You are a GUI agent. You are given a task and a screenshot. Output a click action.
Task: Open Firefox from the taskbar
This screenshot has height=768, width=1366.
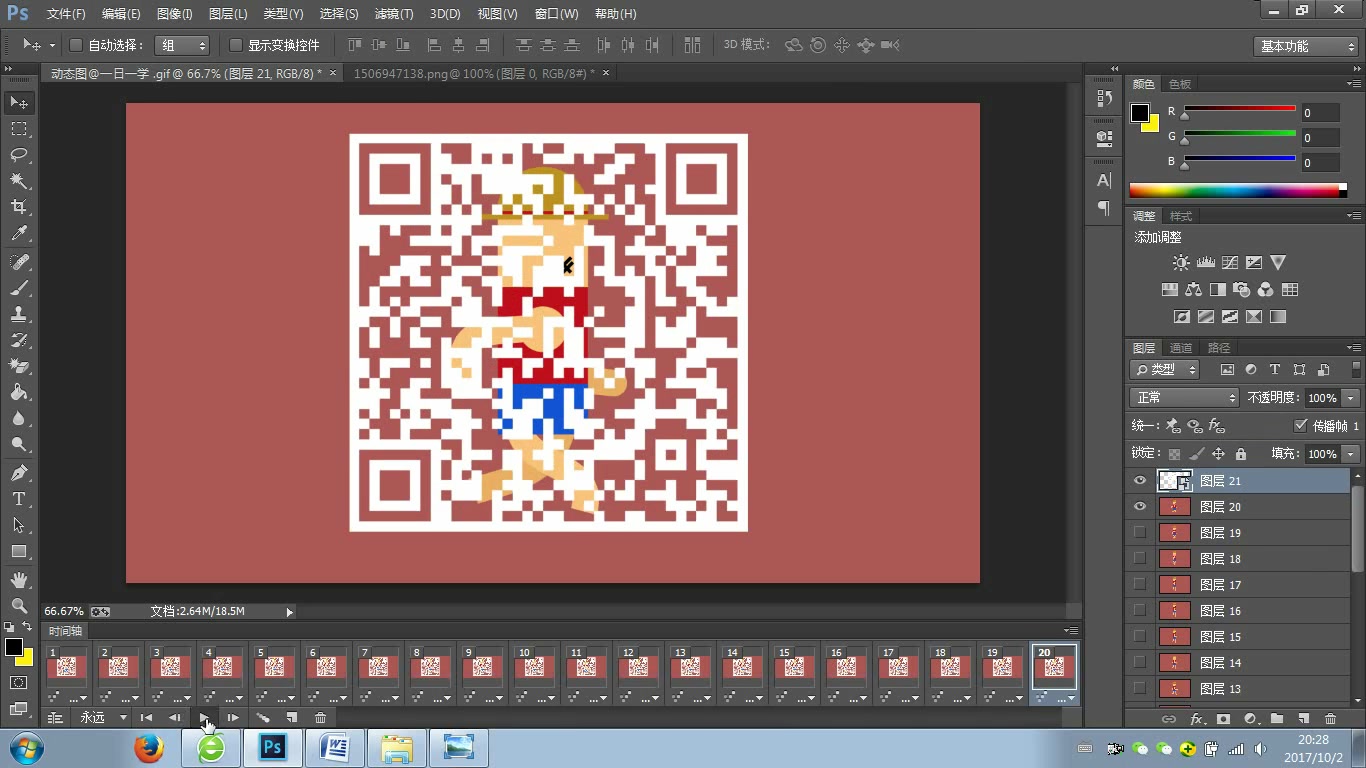point(149,748)
